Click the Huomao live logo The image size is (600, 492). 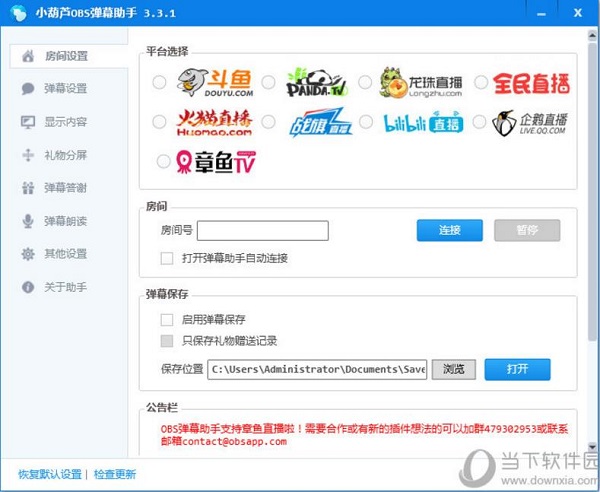pos(214,122)
